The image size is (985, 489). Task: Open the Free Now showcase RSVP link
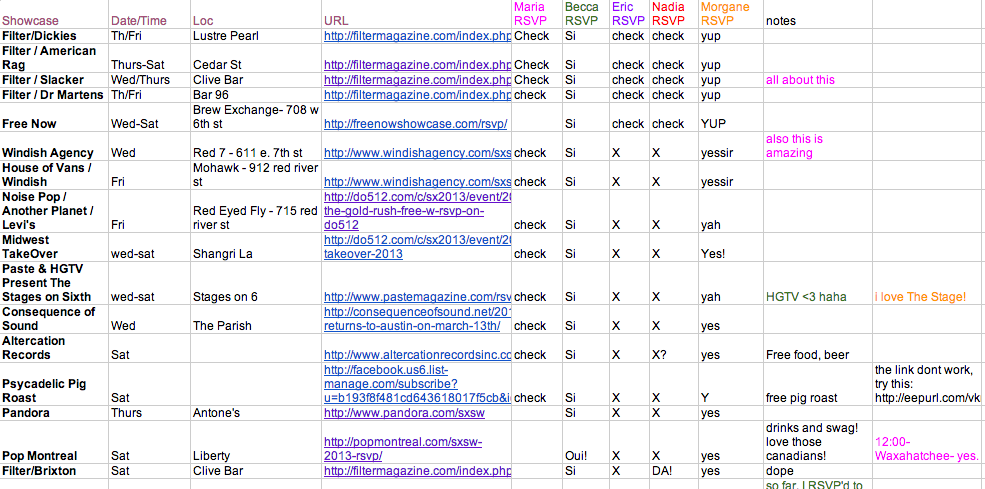pyautogui.click(x=415, y=124)
